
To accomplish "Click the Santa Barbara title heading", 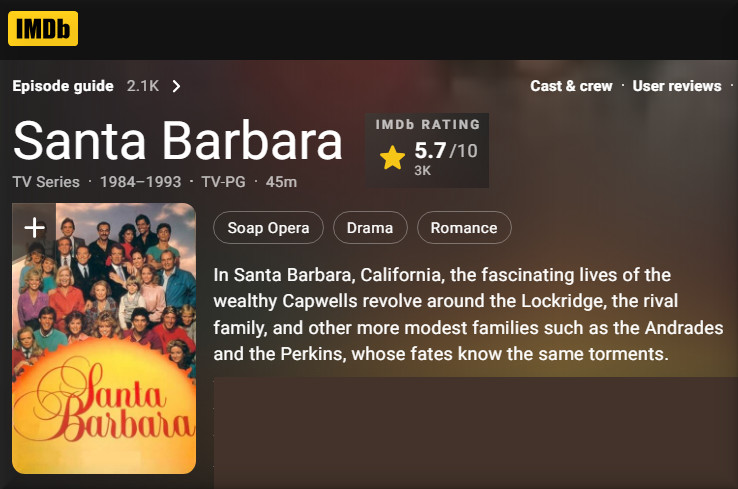I will [178, 141].
